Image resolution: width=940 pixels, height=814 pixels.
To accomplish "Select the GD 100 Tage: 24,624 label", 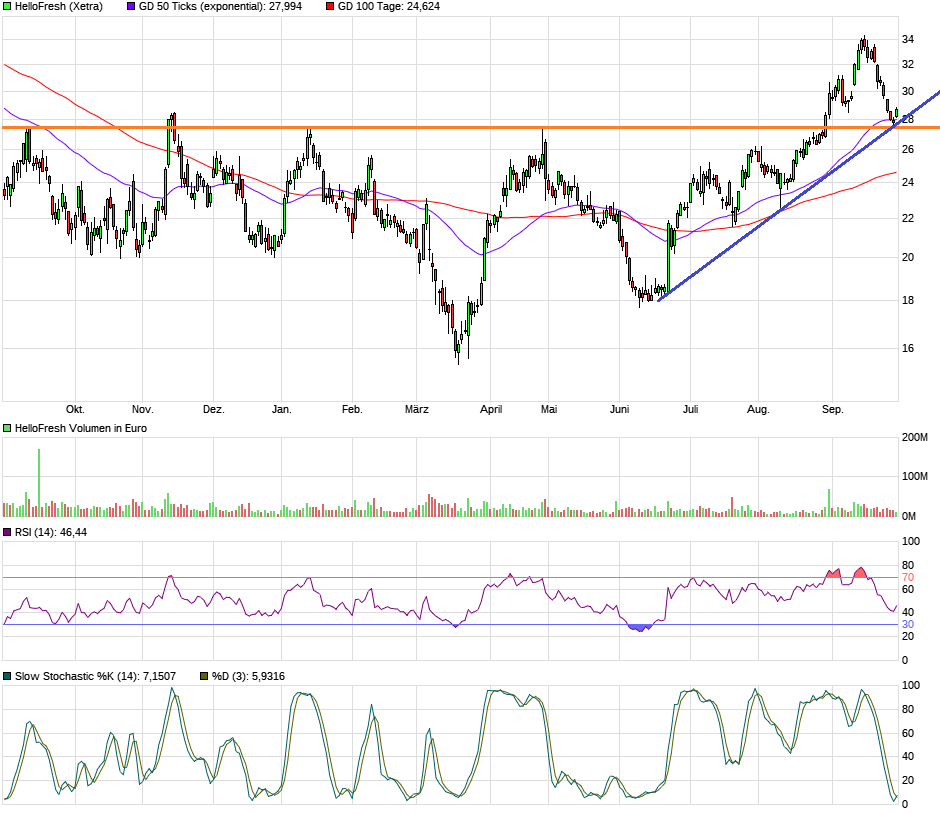I will [x=389, y=7].
